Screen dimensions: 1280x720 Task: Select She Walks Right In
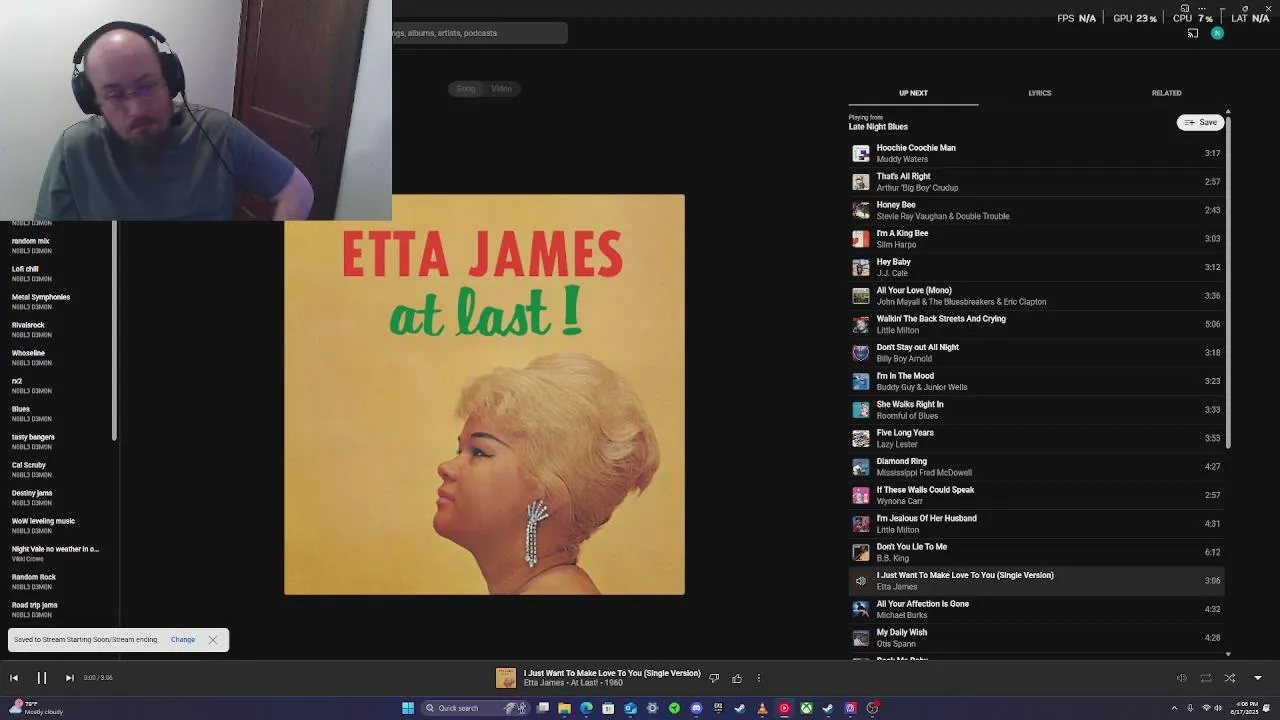(x=1036, y=410)
